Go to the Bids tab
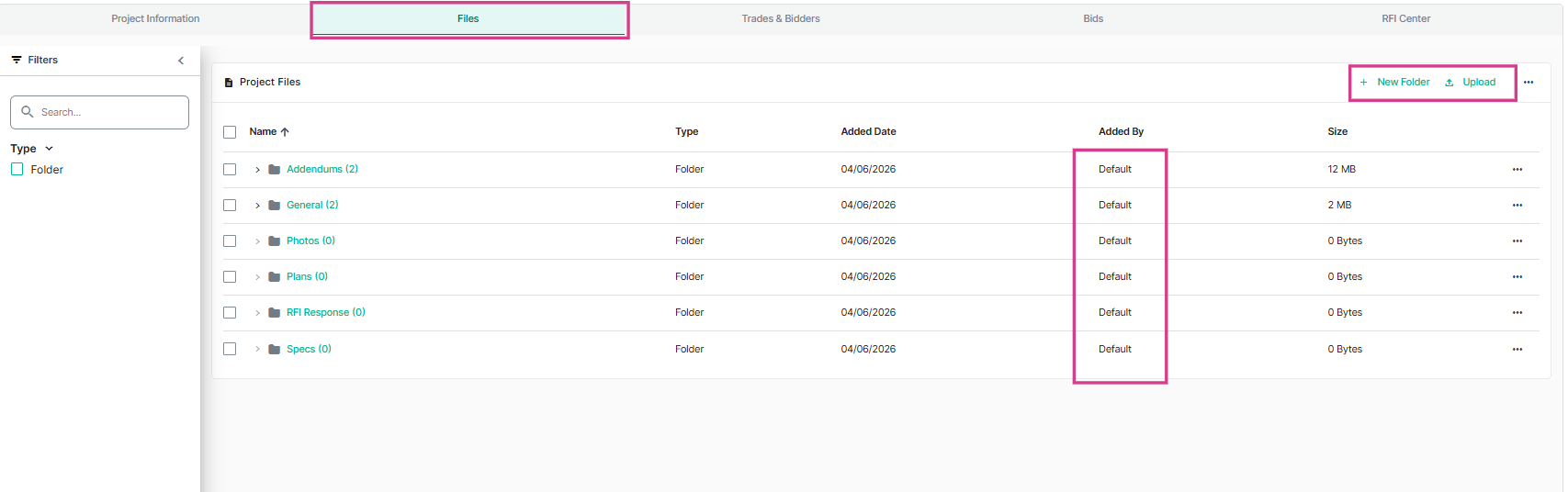The width and height of the screenshot is (1568, 492). (x=1093, y=18)
